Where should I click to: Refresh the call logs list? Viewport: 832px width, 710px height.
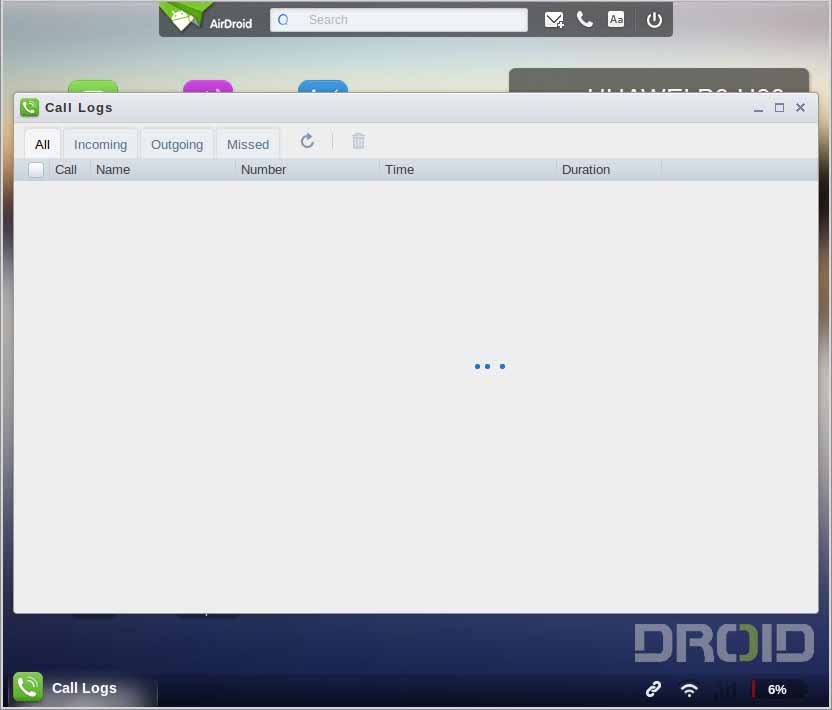tap(307, 142)
